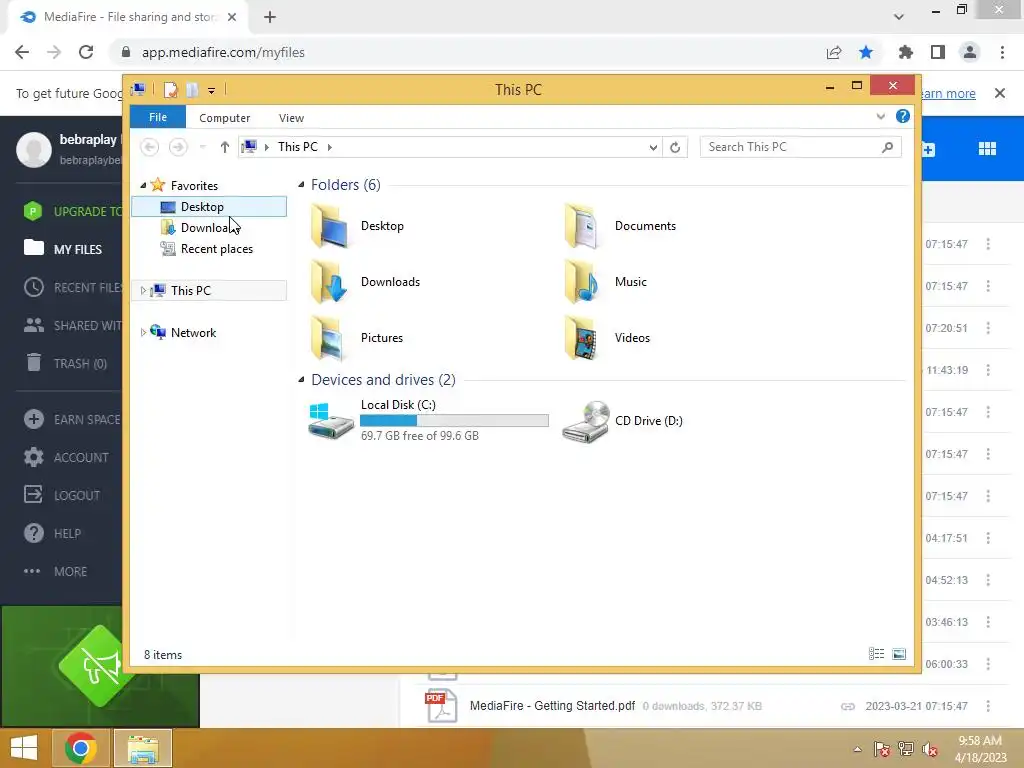Click Chrome address bar URL
1024x768 pixels.
[223, 52]
